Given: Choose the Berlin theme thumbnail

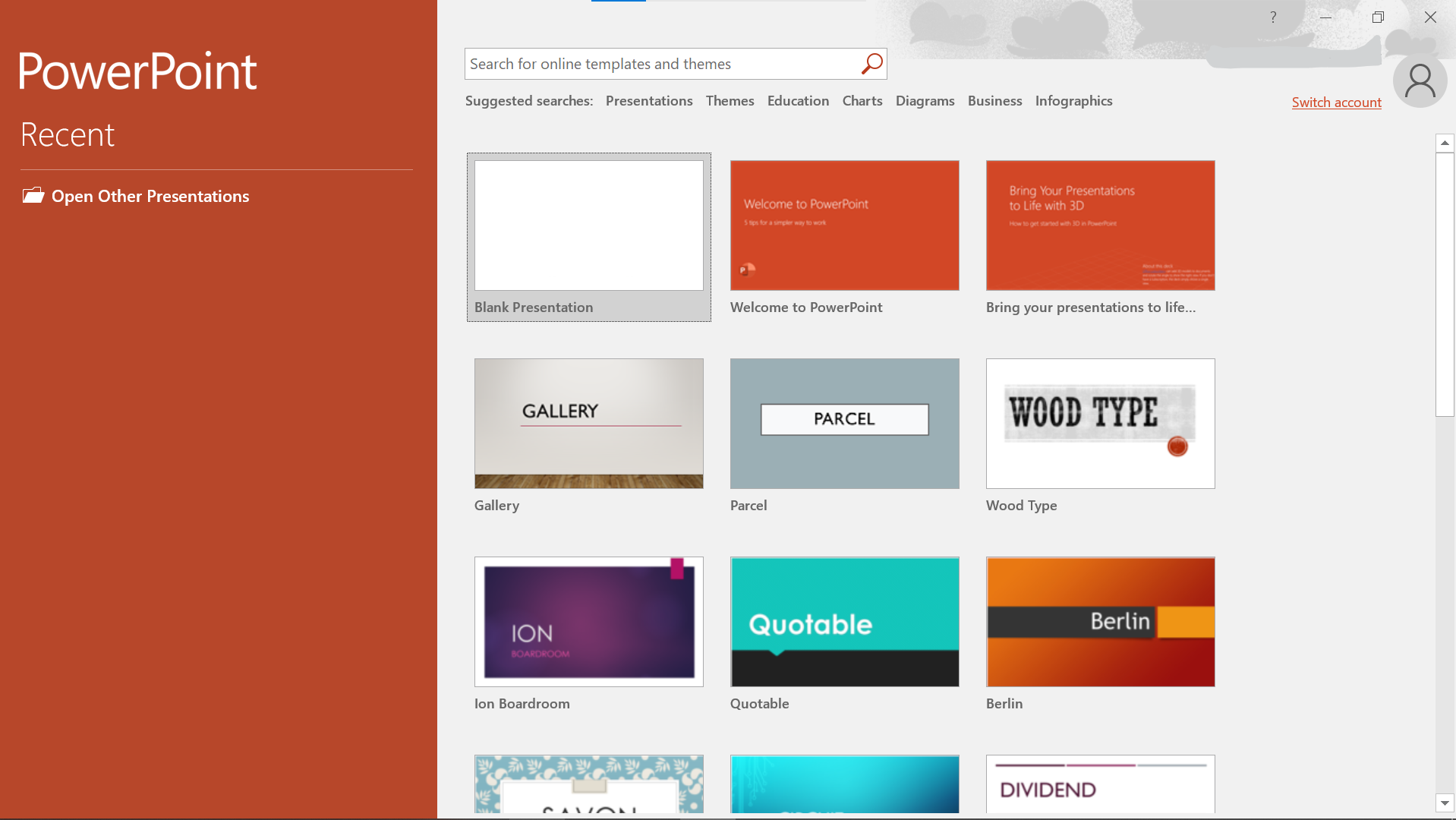Looking at the screenshot, I should pyautogui.click(x=1101, y=622).
